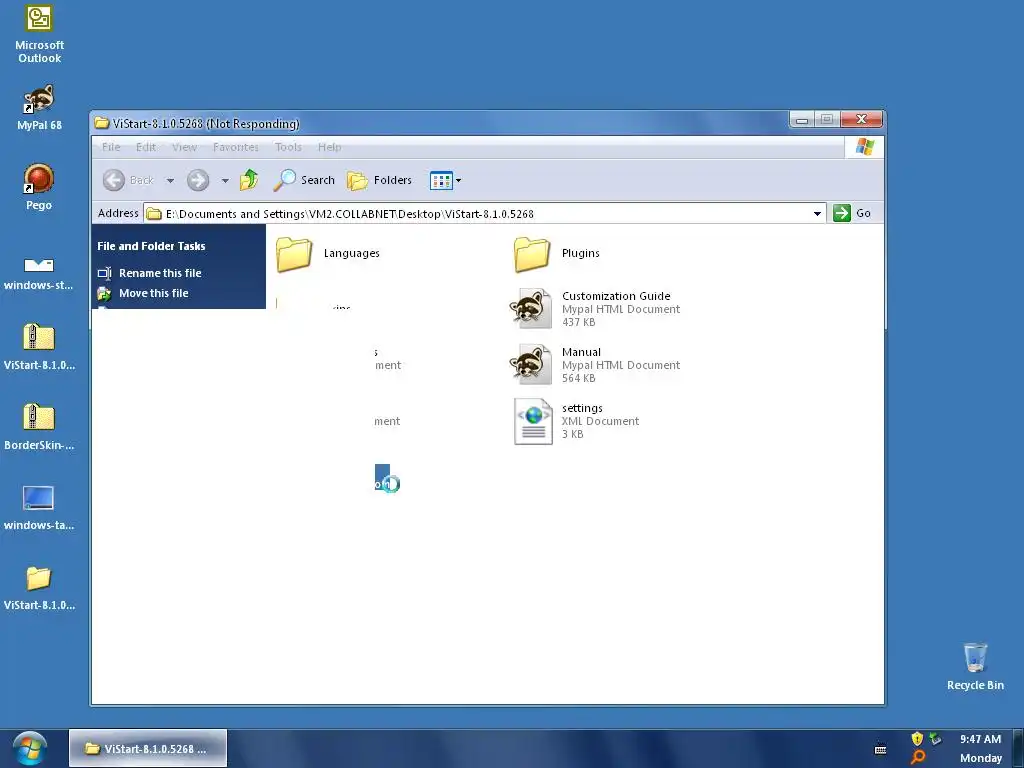The height and width of the screenshot is (768, 1024).
Task: Open the Edit menu
Action: point(146,147)
